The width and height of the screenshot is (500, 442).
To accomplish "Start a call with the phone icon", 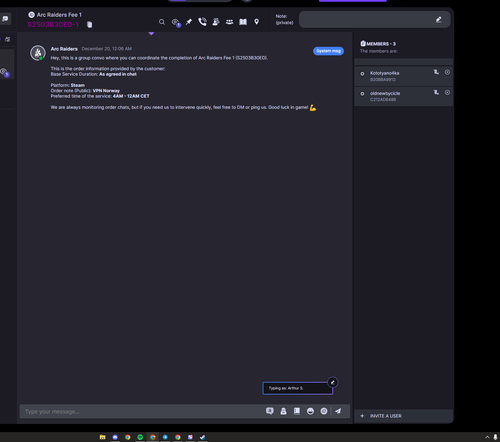I will tap(202, 22).
